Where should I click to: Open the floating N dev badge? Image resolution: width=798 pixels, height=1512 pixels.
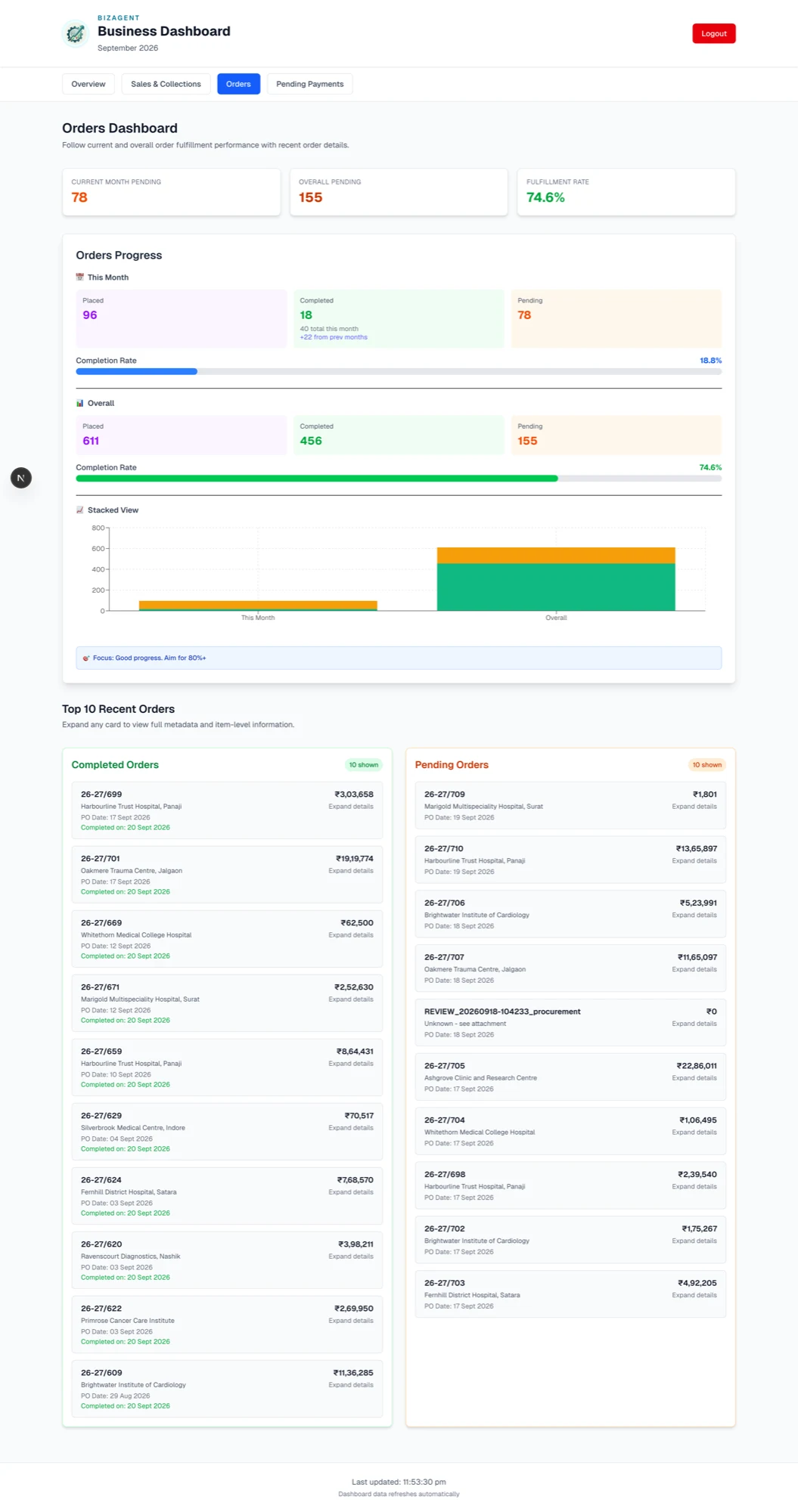point(21,478)
